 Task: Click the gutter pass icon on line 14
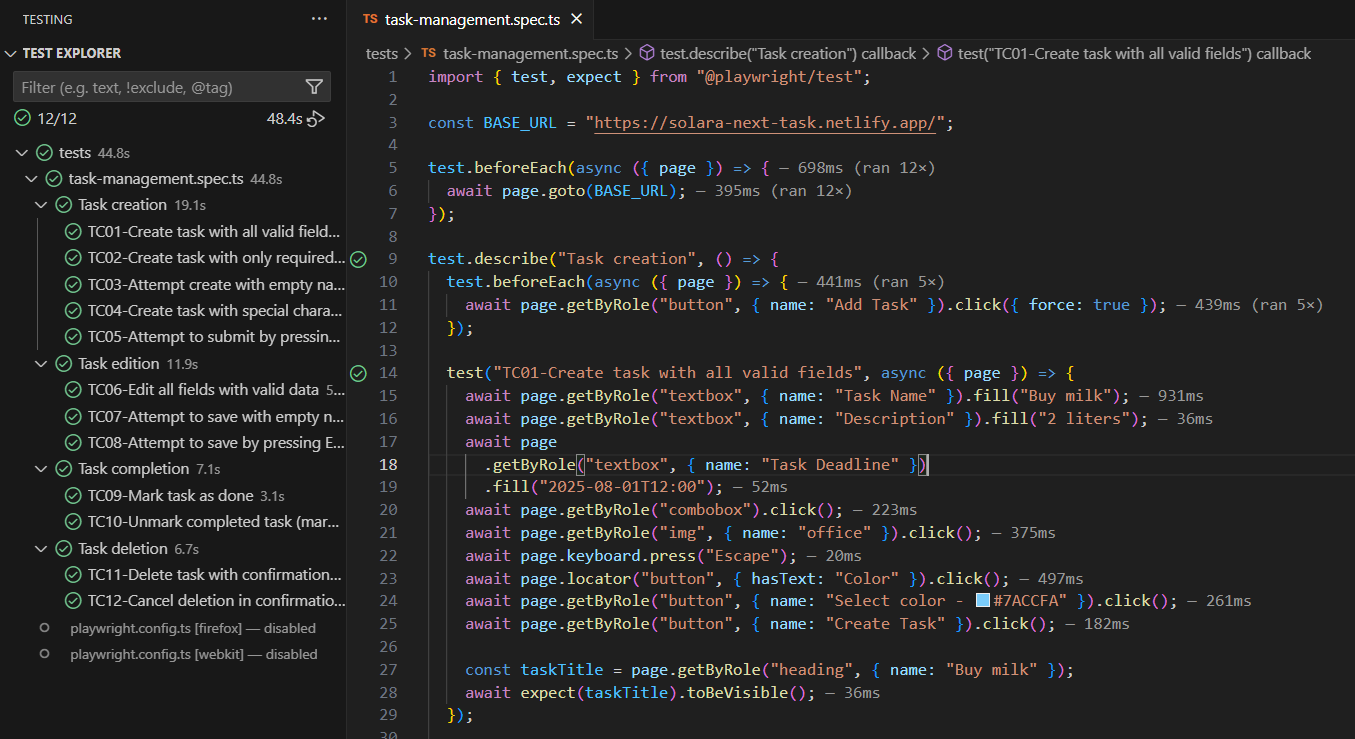(359, 374)
